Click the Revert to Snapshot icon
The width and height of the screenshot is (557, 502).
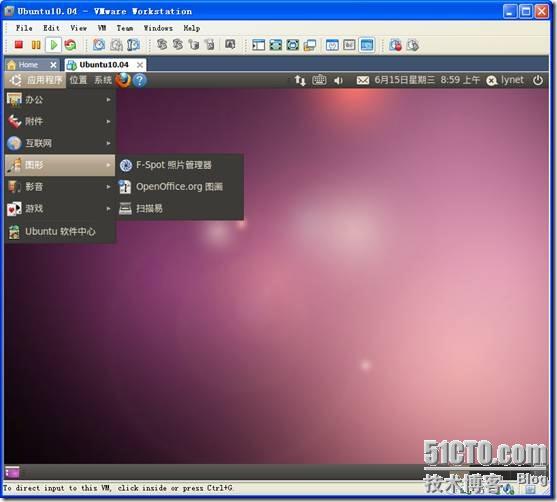click(116, 45)
